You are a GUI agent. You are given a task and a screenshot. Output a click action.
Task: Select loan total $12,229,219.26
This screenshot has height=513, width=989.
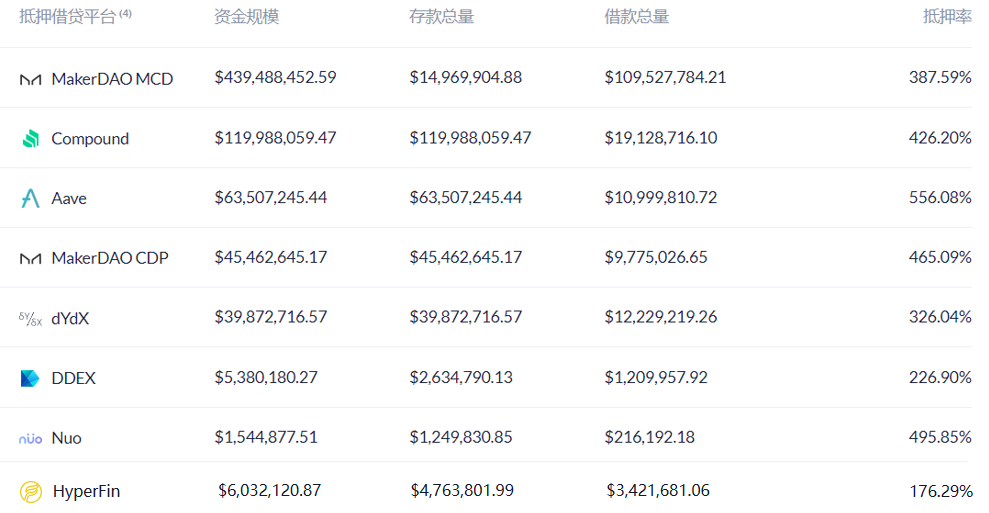[x=660, y=317]
